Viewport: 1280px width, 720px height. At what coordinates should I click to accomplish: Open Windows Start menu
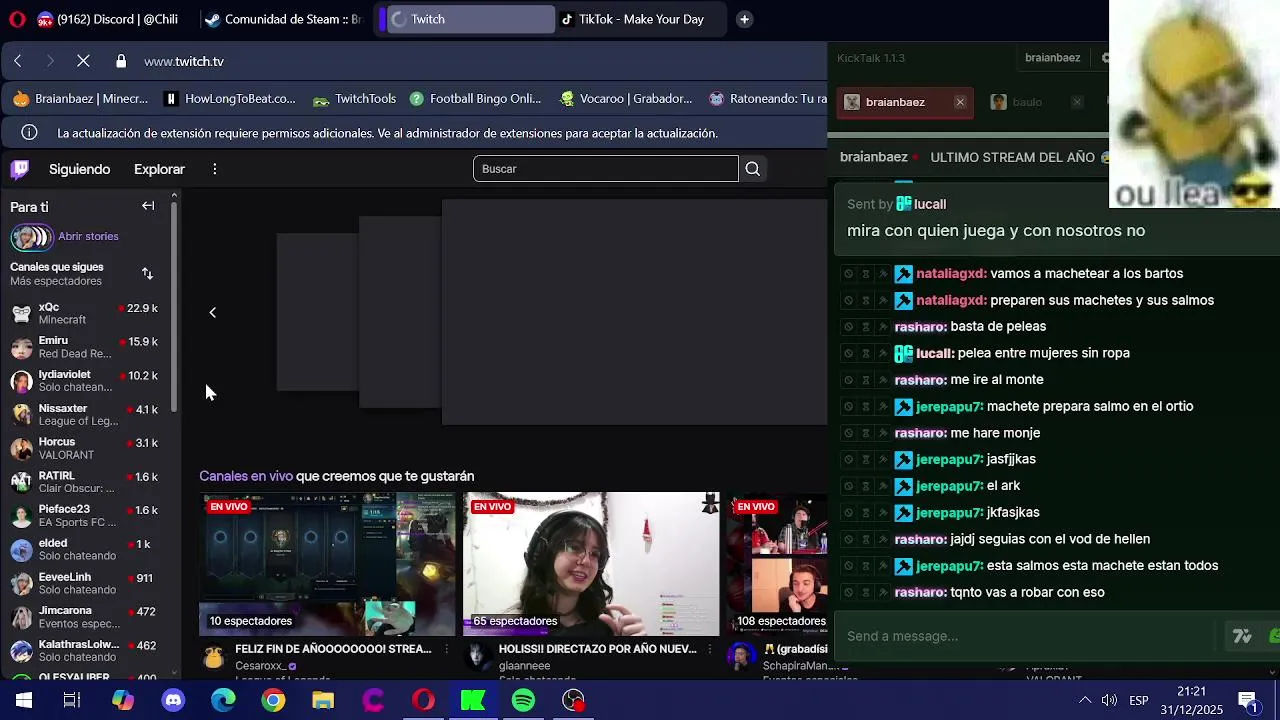23,701
